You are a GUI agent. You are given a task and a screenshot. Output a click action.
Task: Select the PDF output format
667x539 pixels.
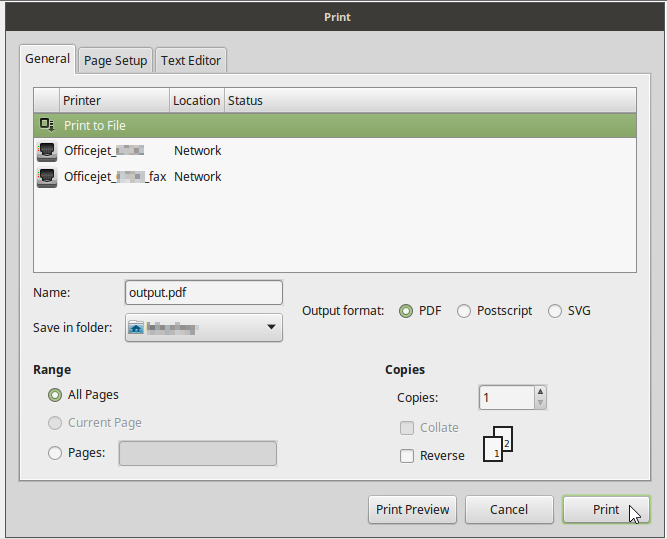tap(406, 311)
